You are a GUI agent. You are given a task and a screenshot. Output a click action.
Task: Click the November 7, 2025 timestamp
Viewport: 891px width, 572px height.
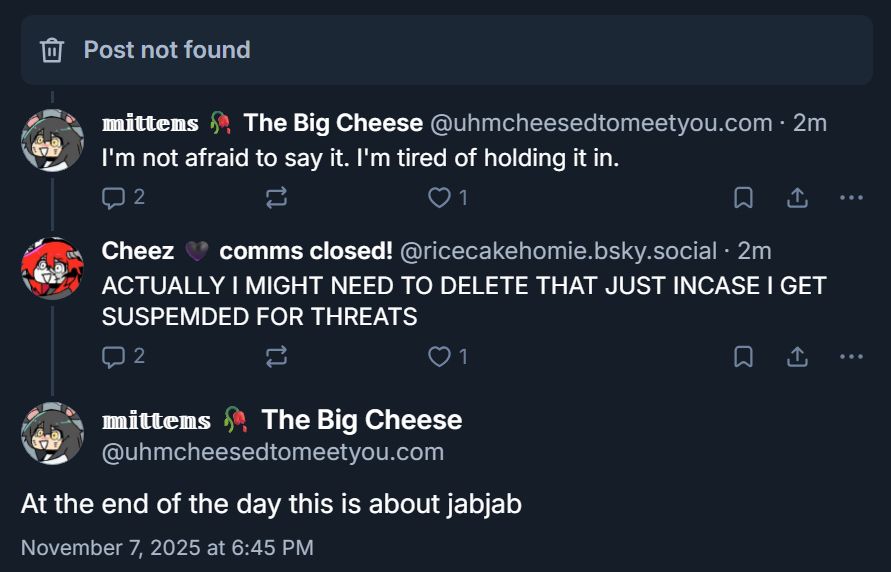coord(167,547)
